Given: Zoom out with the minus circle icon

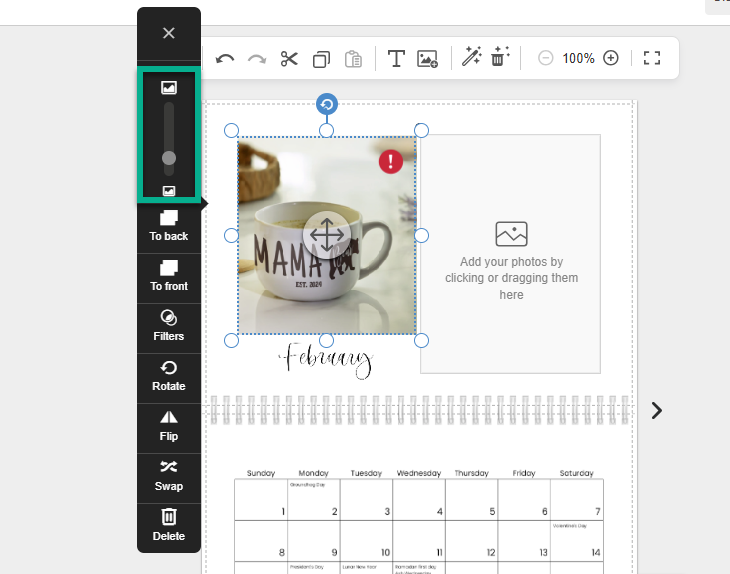Looking at the screenshot, I should click(546, 58).
